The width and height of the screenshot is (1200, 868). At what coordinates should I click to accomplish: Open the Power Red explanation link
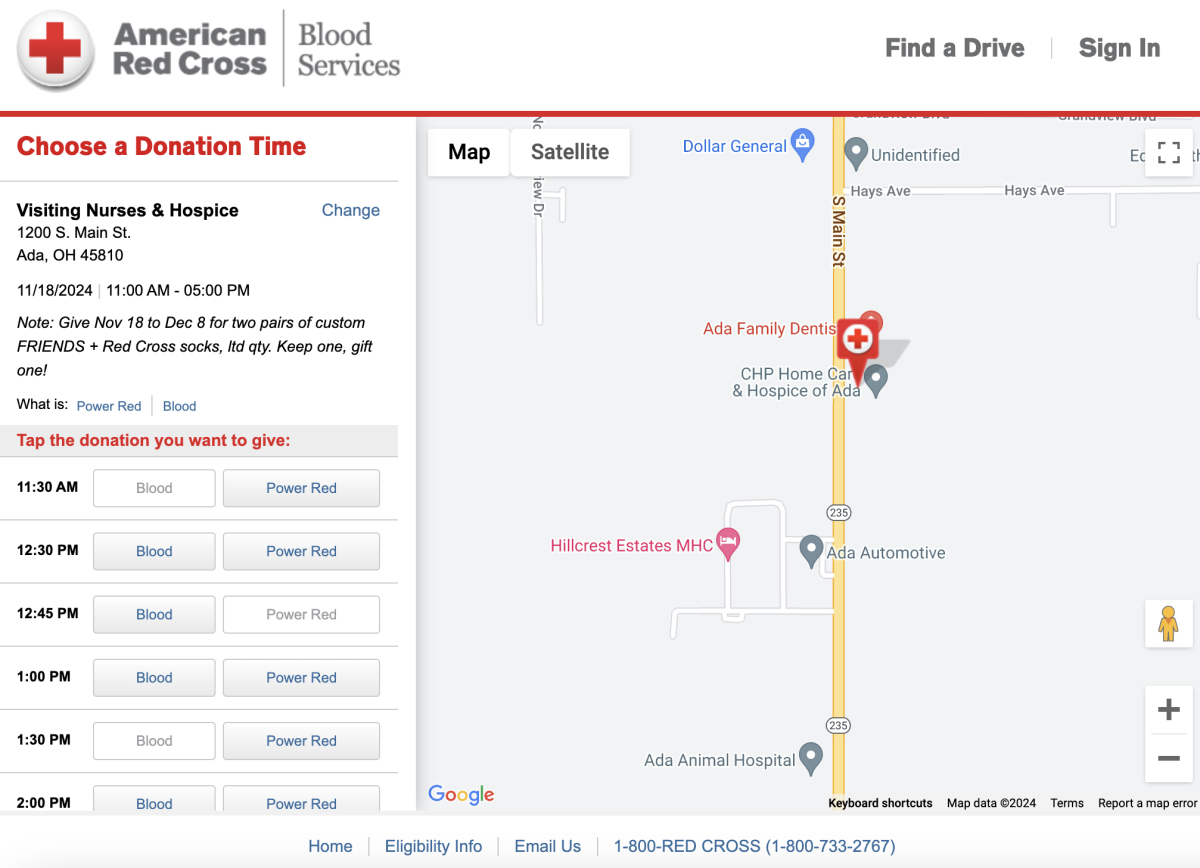[x=109, y=406]
